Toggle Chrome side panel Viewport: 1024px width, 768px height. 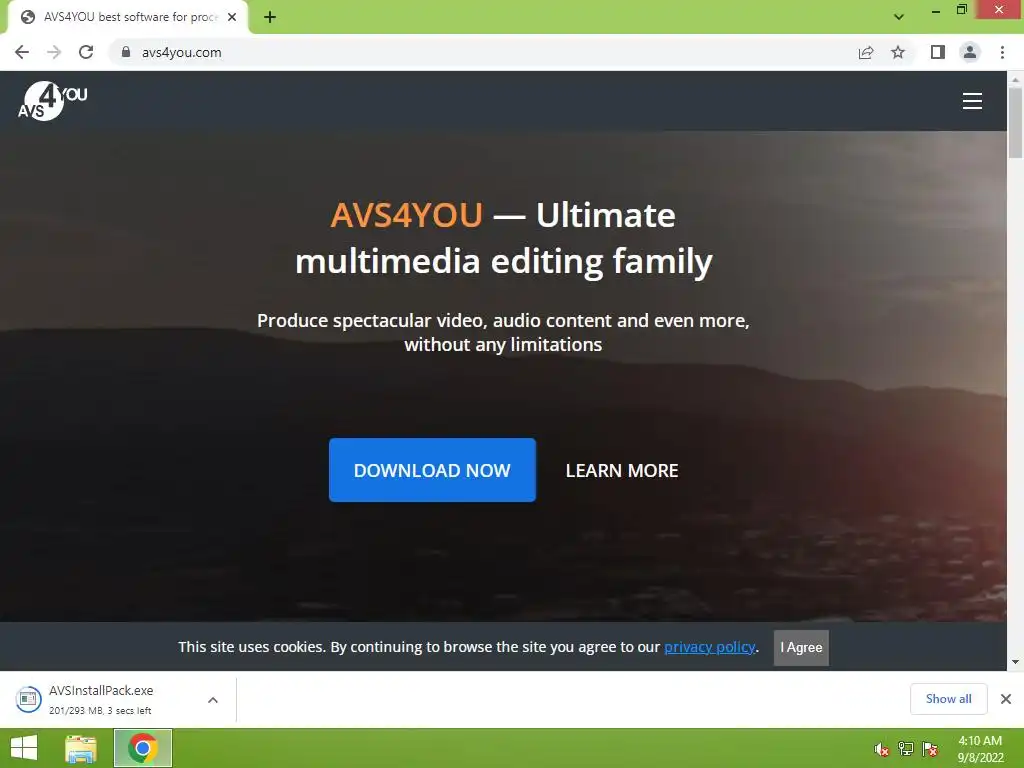point(938,52)
